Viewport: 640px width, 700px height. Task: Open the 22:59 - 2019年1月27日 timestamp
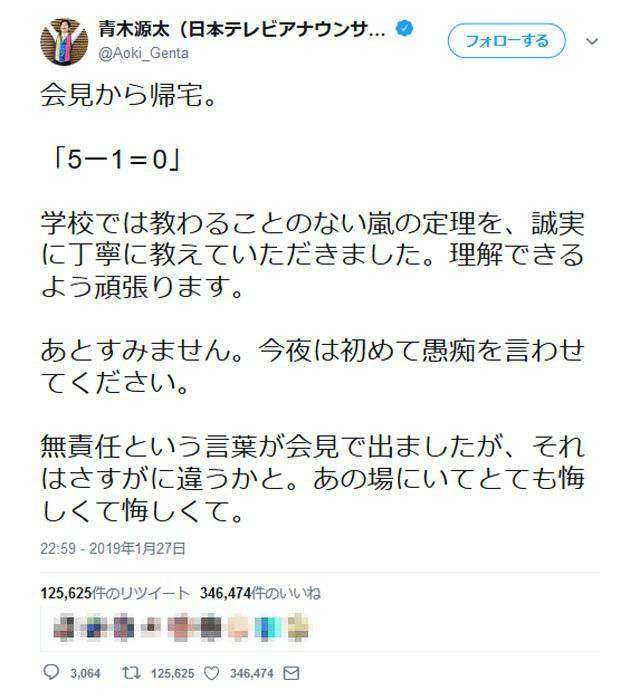click(113, 548)
